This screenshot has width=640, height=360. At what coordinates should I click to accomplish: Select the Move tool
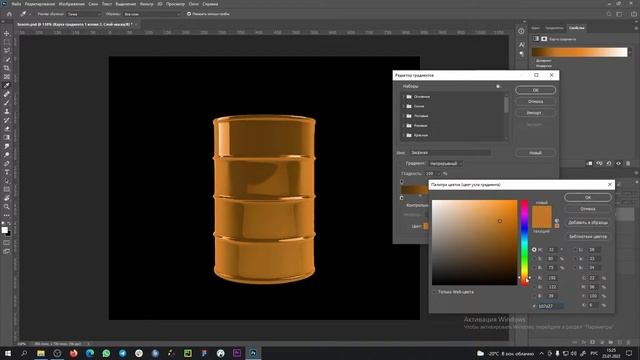(7, 33)
